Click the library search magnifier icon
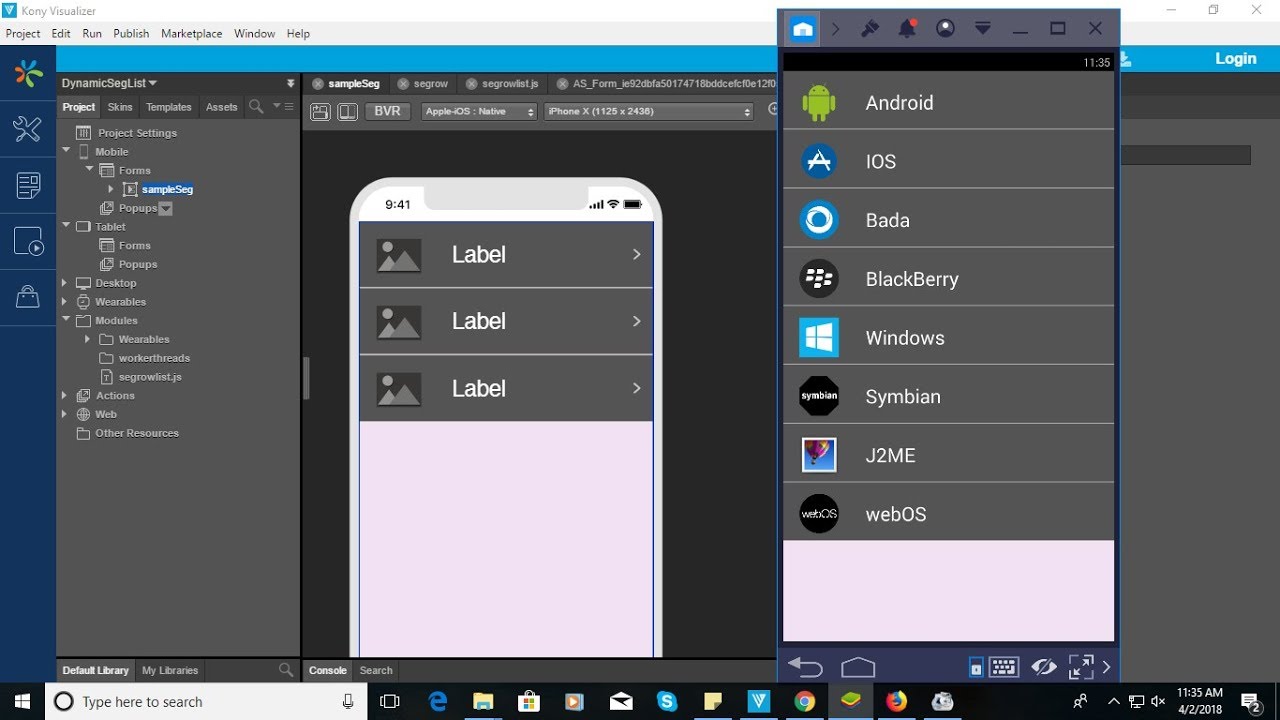 coord(286,670)
